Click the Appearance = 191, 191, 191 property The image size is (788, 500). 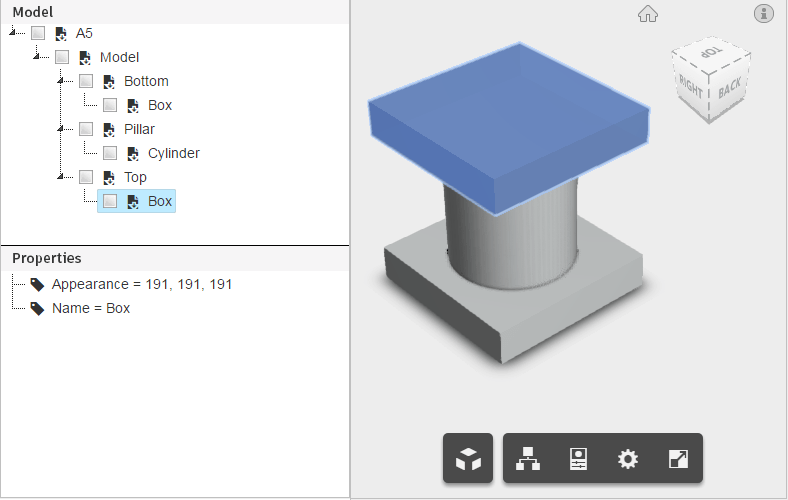pyautogui.click(x=142, y=284)
